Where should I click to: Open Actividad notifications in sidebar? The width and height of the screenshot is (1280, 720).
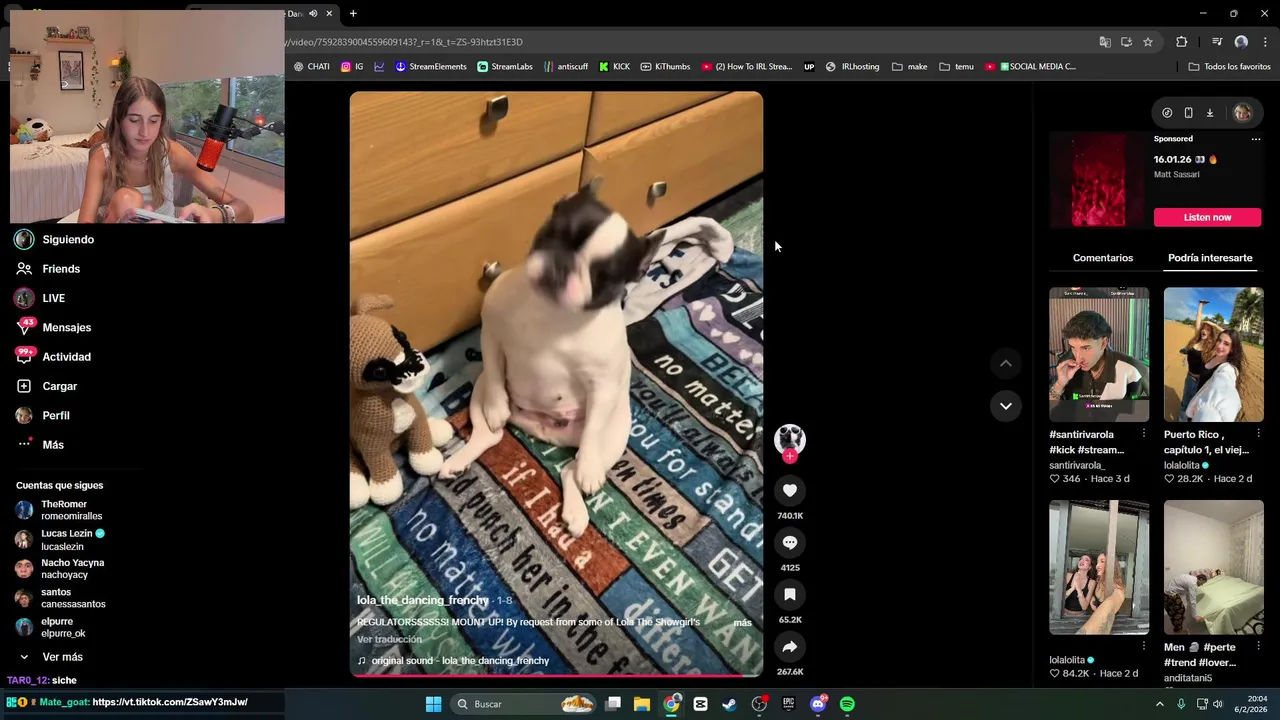click(66, 357)
